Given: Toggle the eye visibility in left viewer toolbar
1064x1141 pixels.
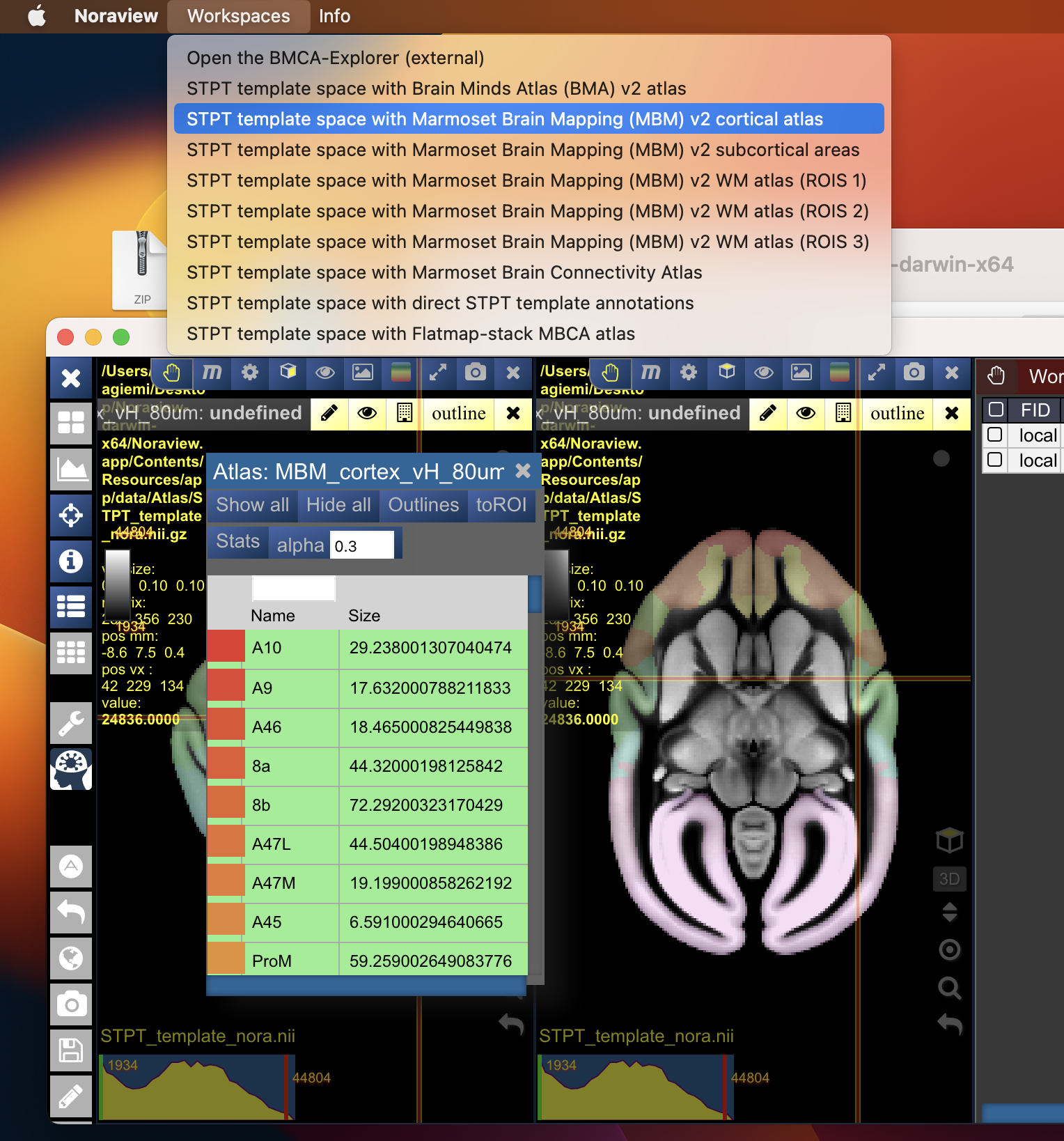Looking at the screenshot, I should 325,373.
